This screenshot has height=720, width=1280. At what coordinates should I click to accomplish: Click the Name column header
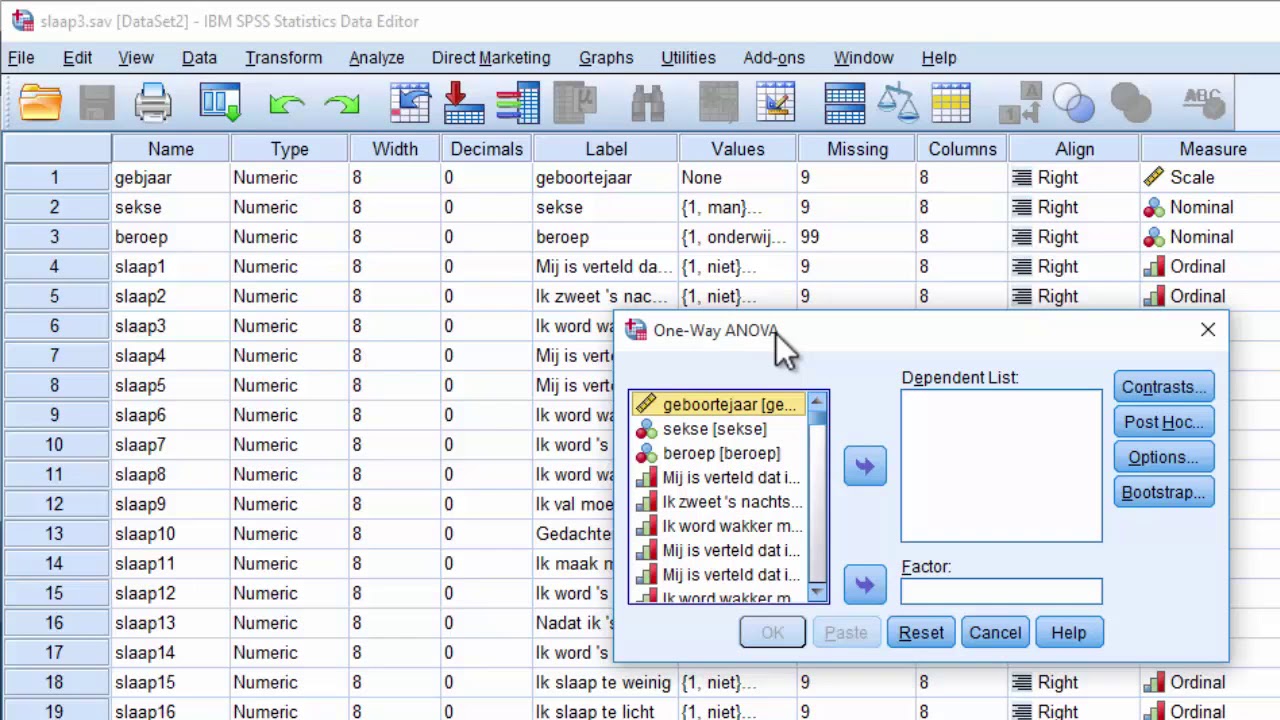click(171, 149)
